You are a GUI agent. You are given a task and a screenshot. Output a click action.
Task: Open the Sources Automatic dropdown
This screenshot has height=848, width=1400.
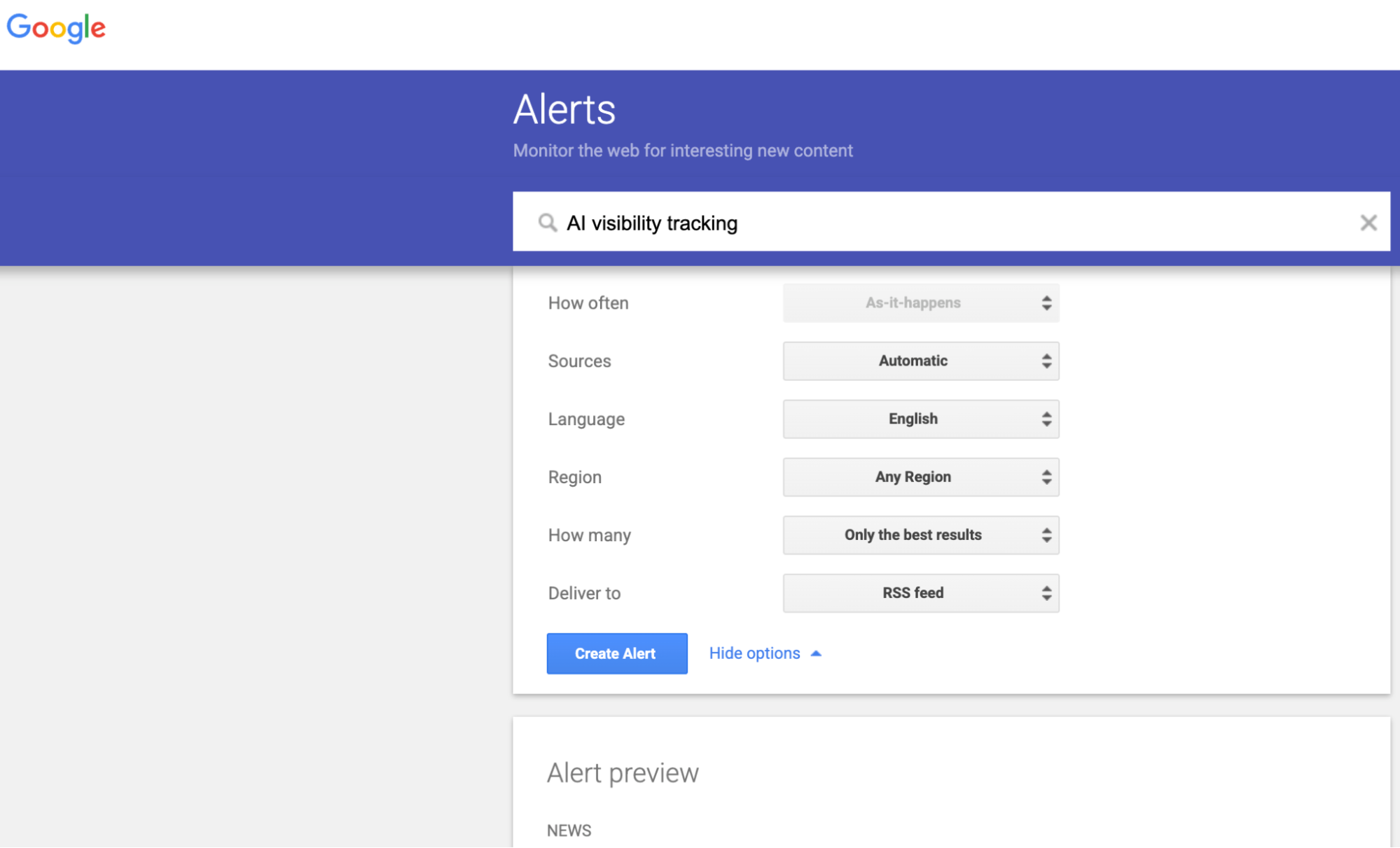[x=921, y=361]
